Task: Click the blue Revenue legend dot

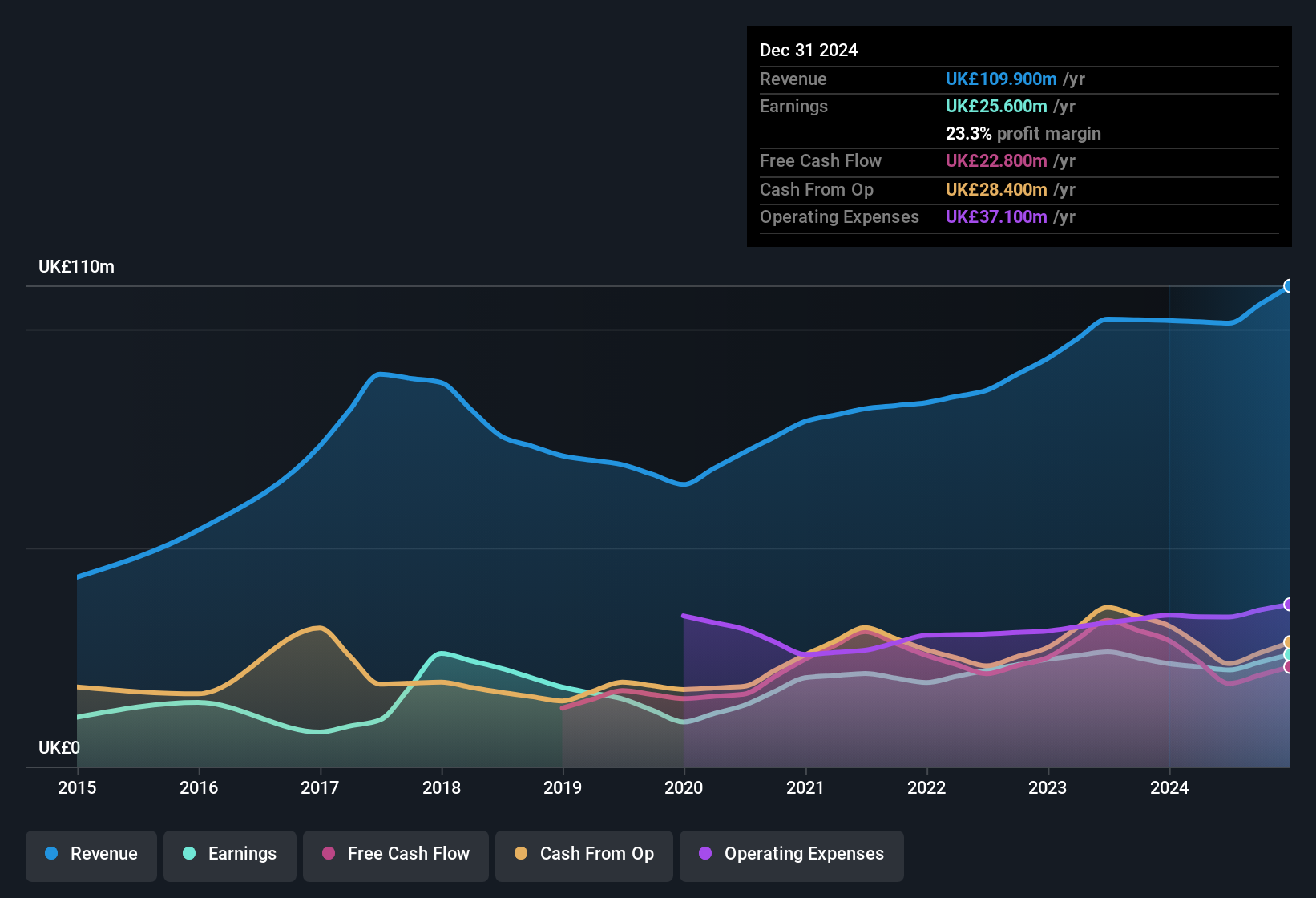Action: (51, 853)
